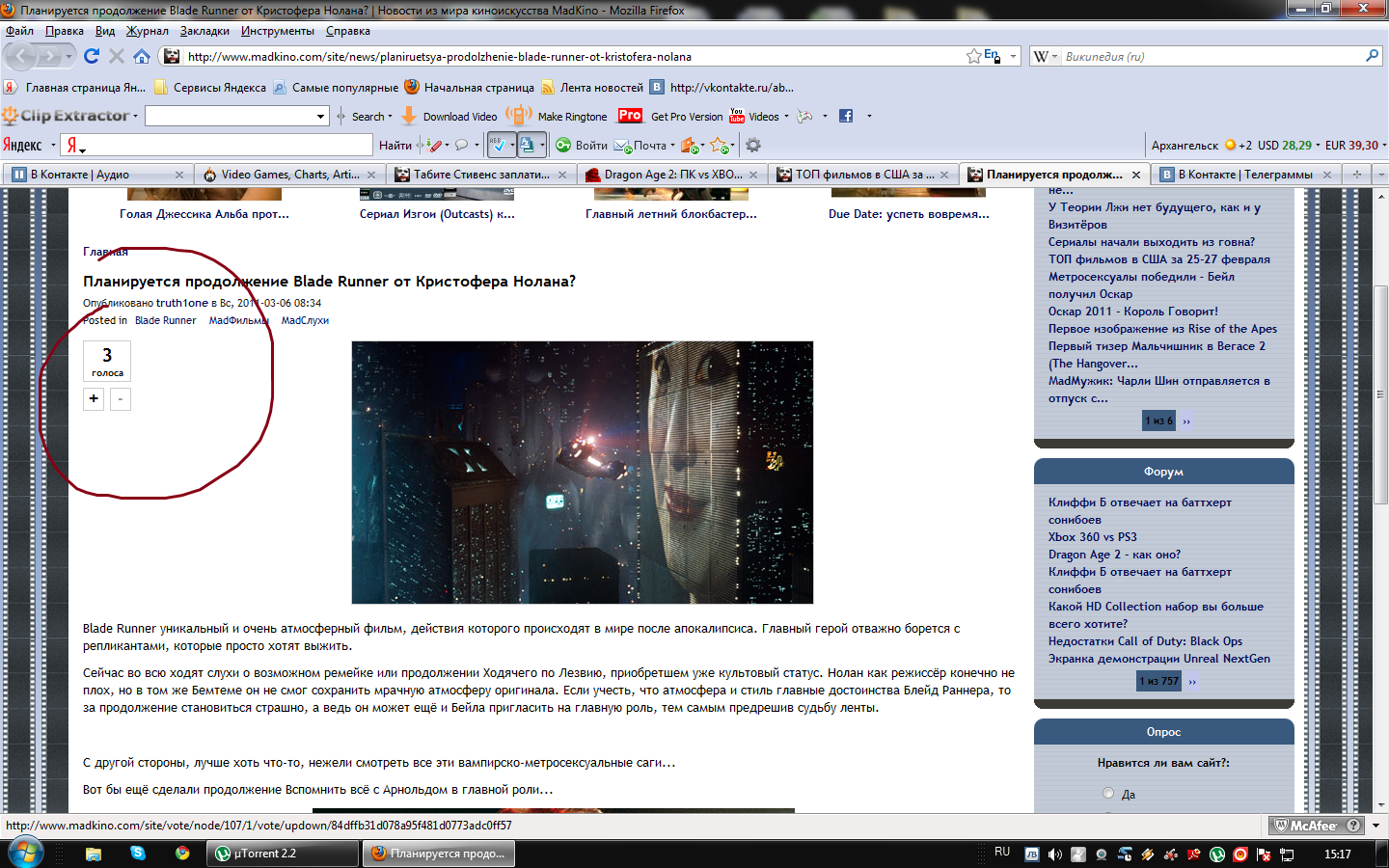
Task: Go to the browser home page icon
Action: [x=142, y=56]
